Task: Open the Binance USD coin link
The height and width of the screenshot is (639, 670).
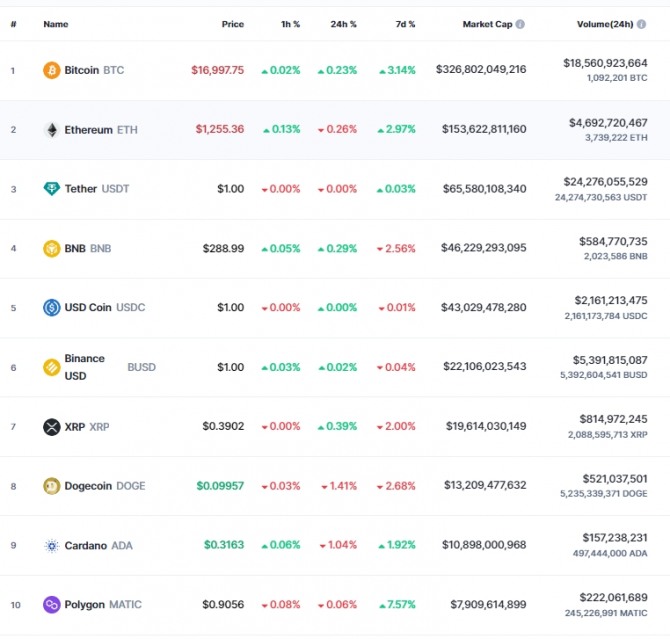Action: click(x=85, y=367)
